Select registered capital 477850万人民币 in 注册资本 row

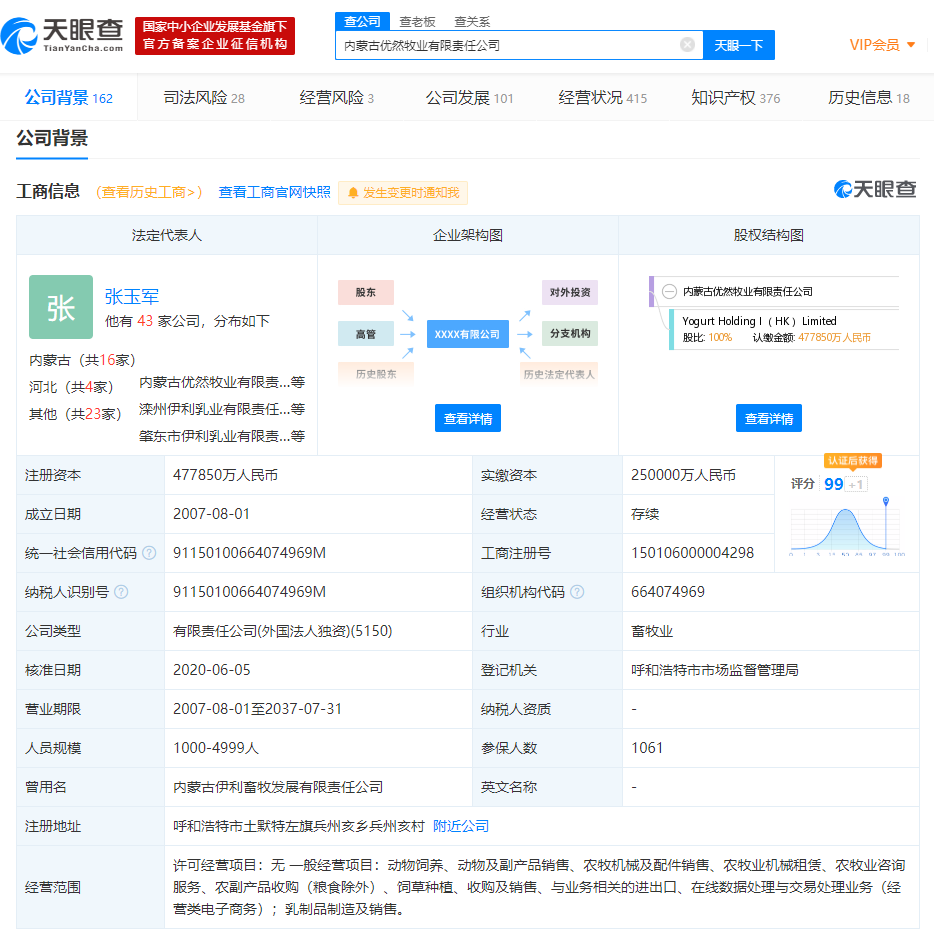pyautogui.click(x=225, y=475)
